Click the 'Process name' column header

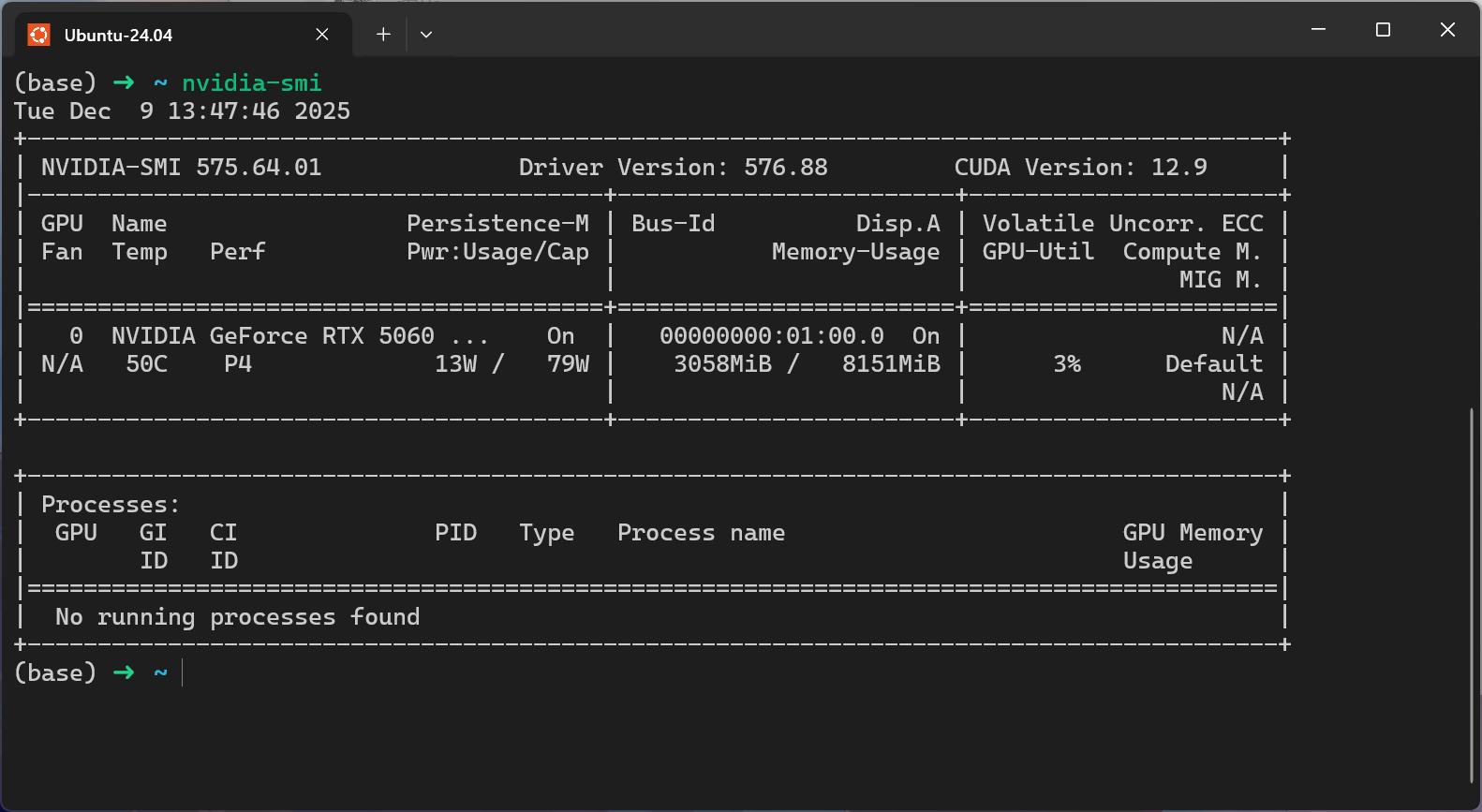tap(702, 533)
